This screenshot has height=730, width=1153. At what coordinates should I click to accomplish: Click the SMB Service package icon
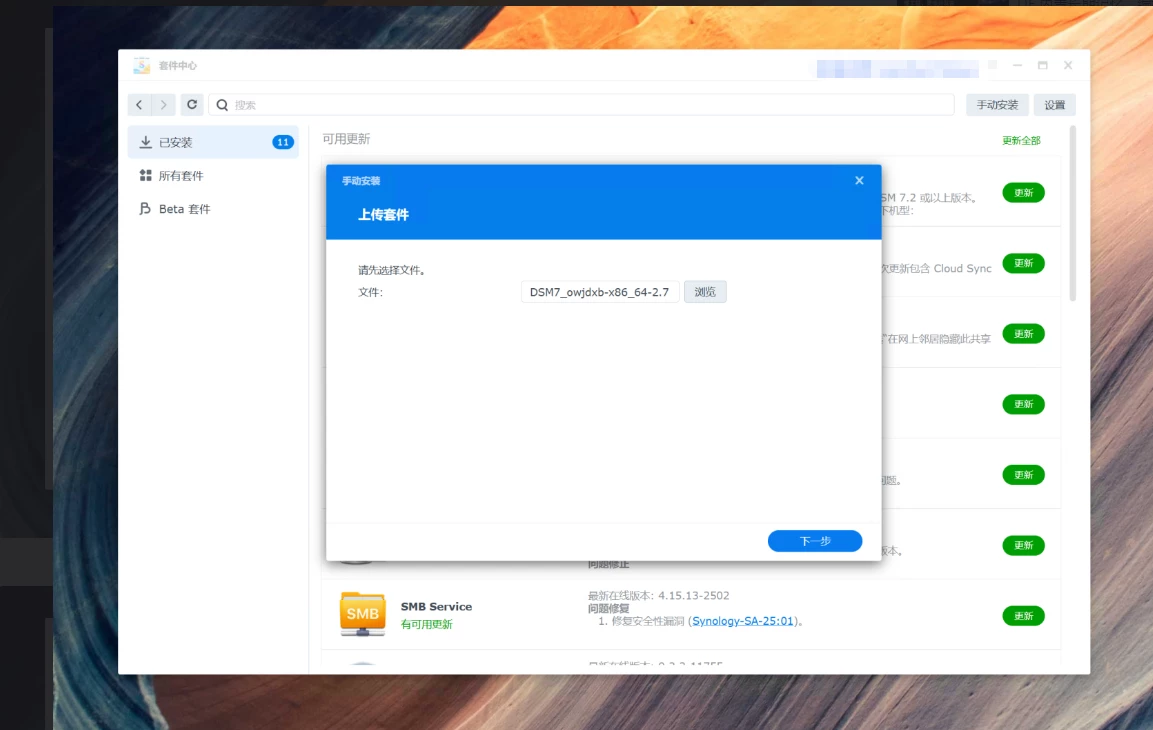(363, 614)
